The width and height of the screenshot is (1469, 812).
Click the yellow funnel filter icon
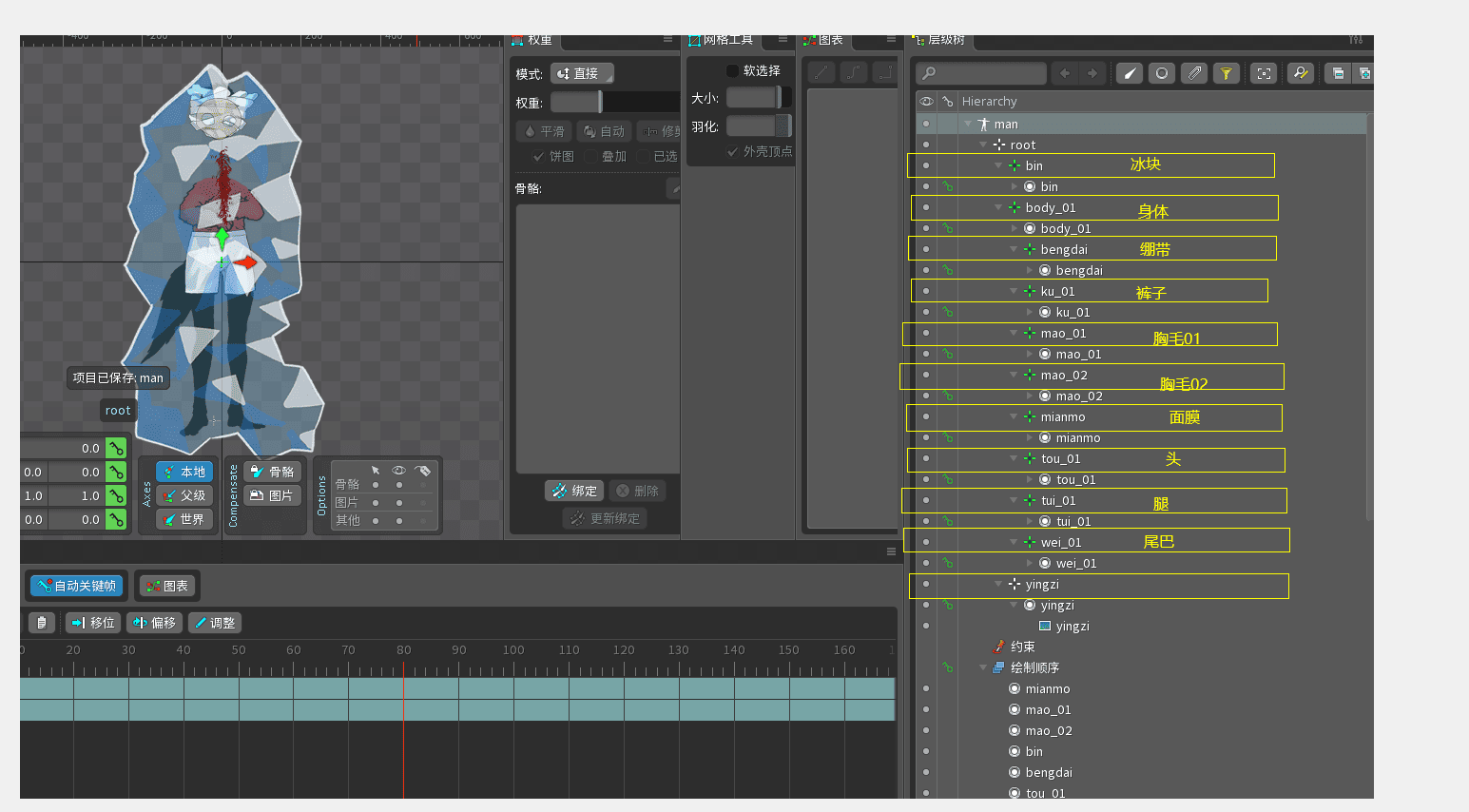1227,73
